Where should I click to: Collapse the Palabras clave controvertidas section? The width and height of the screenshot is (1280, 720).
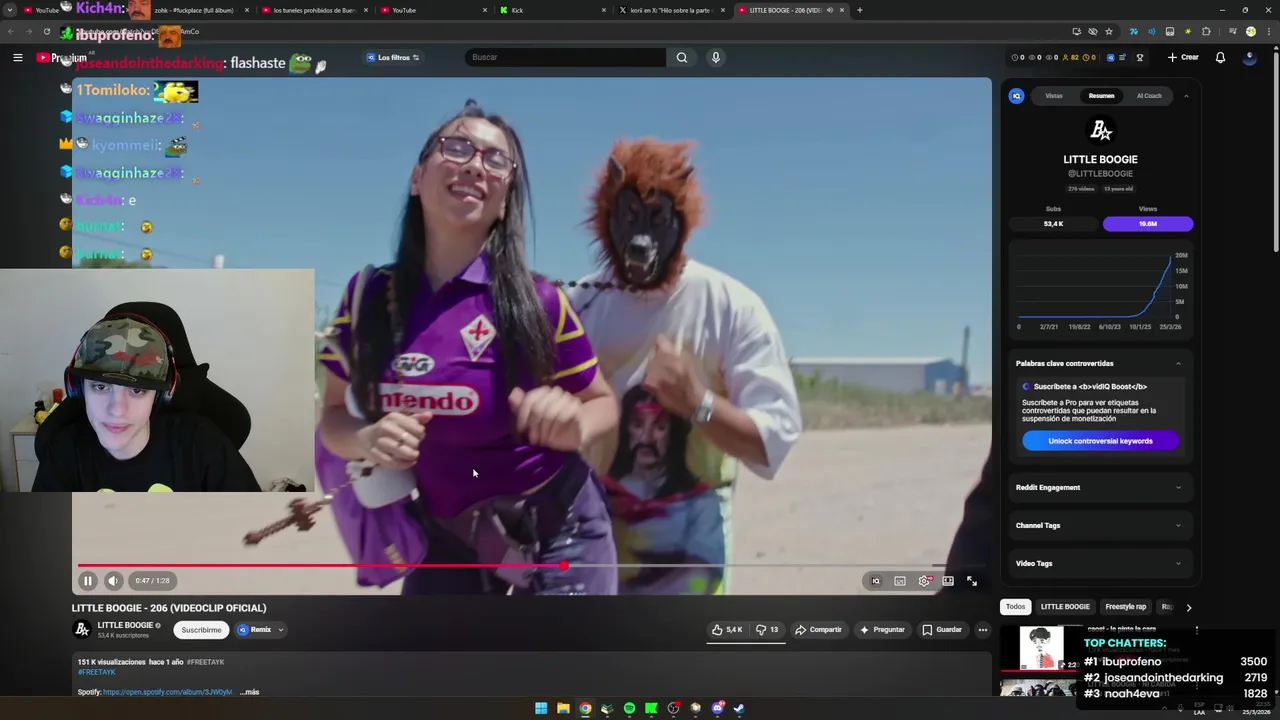point(1178,363)
